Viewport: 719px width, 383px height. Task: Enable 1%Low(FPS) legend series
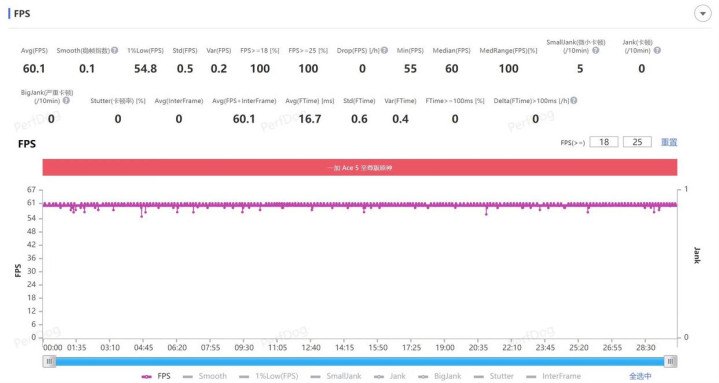[x=269, y=376]
